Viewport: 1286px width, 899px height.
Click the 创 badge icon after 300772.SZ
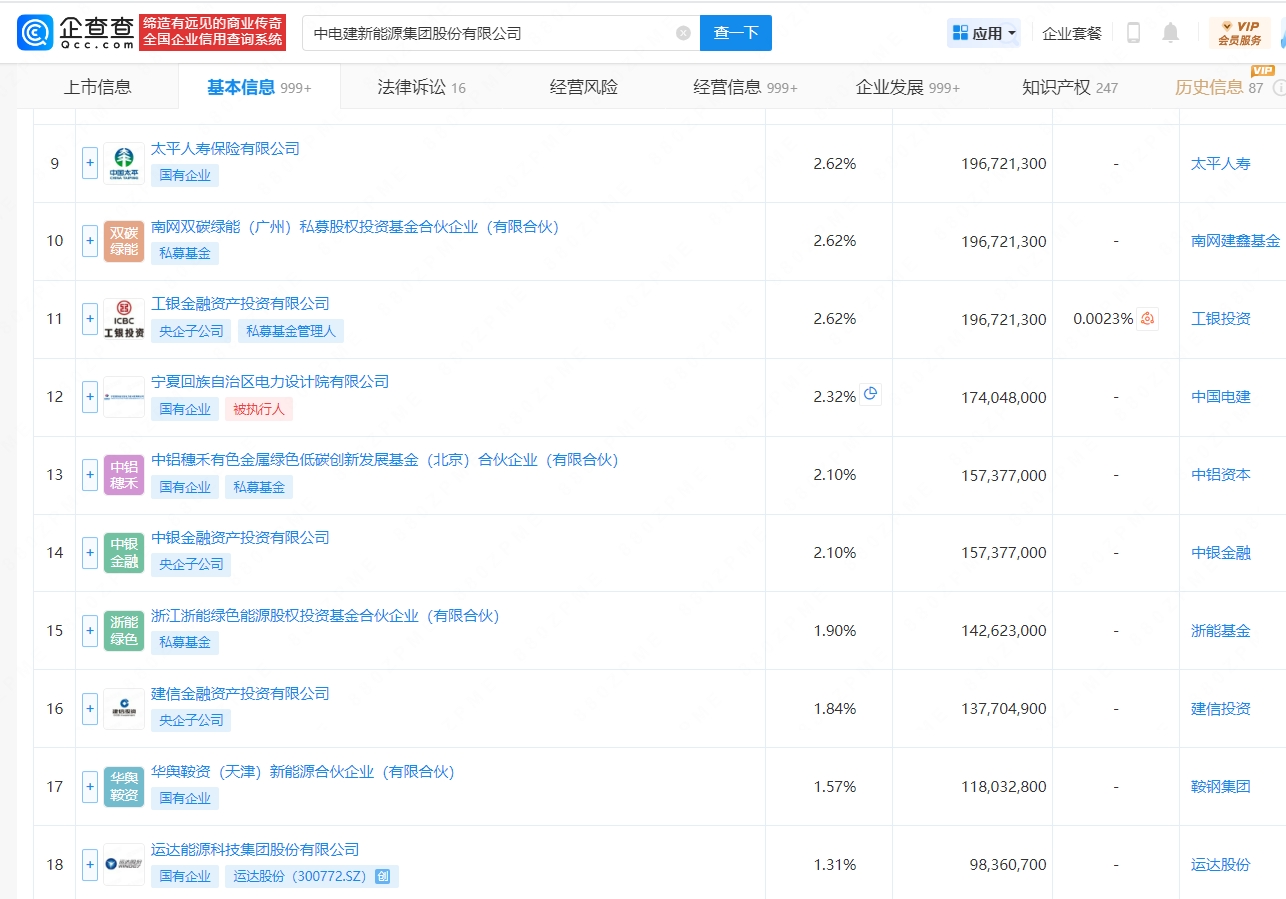tap(382, 876)
